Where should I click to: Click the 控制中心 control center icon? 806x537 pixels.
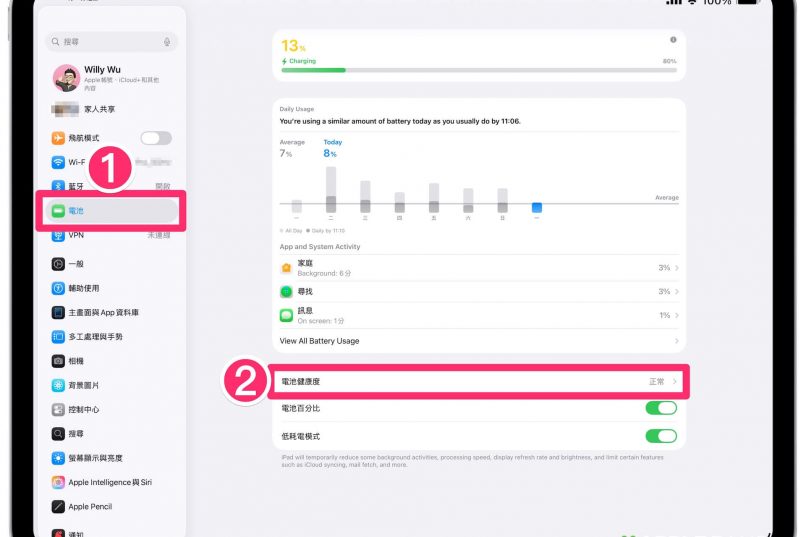59,410
